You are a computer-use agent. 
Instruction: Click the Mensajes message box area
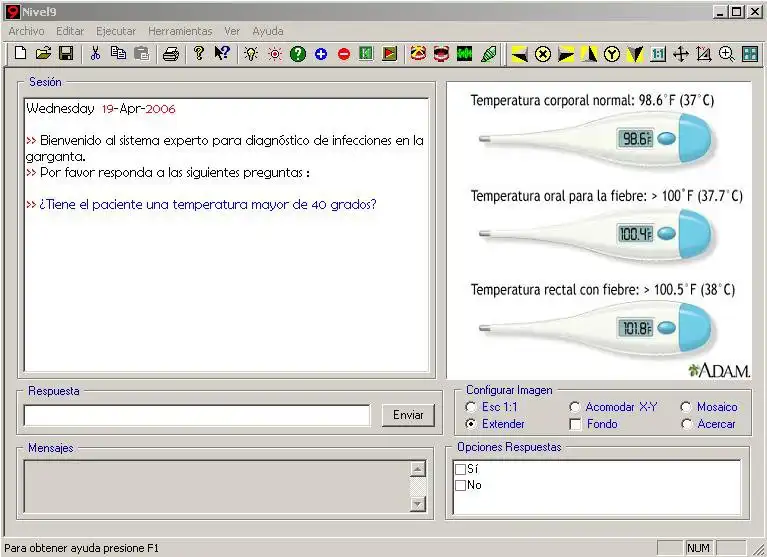pyautogui.click(x=217, y=487)
